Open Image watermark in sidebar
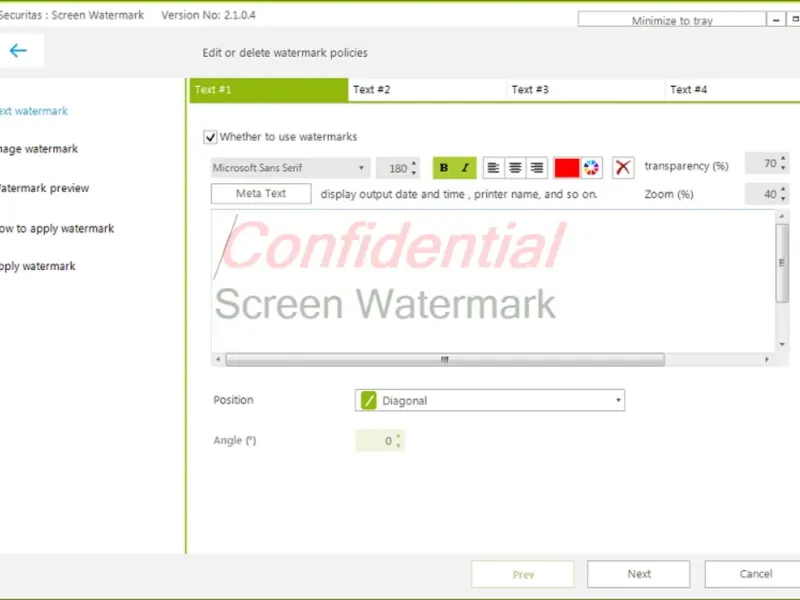800x600 pixels. tap(39, 149)
